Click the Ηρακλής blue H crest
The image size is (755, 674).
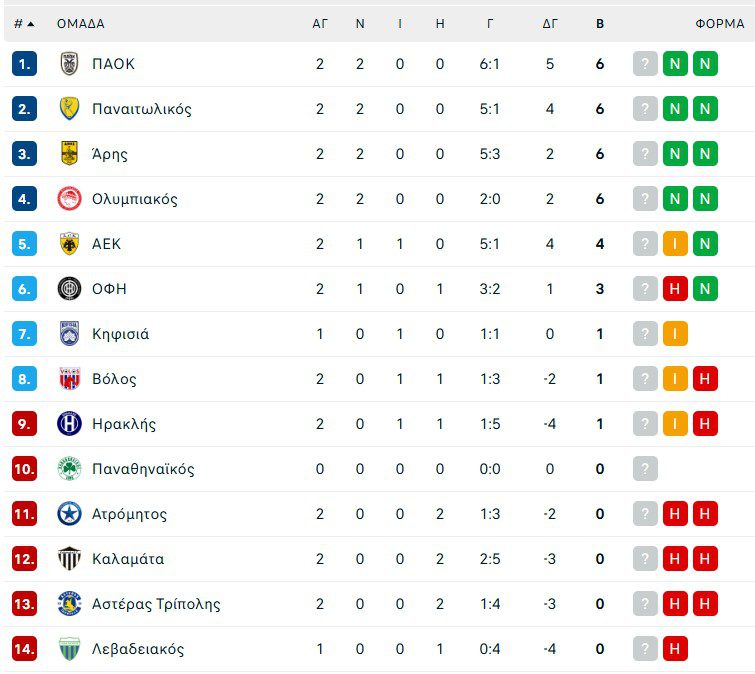click(x=69, y=424)
